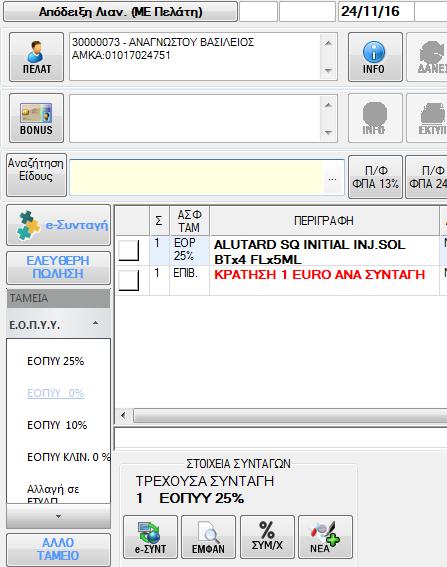Click the ellipsis button beside search field

332,178
